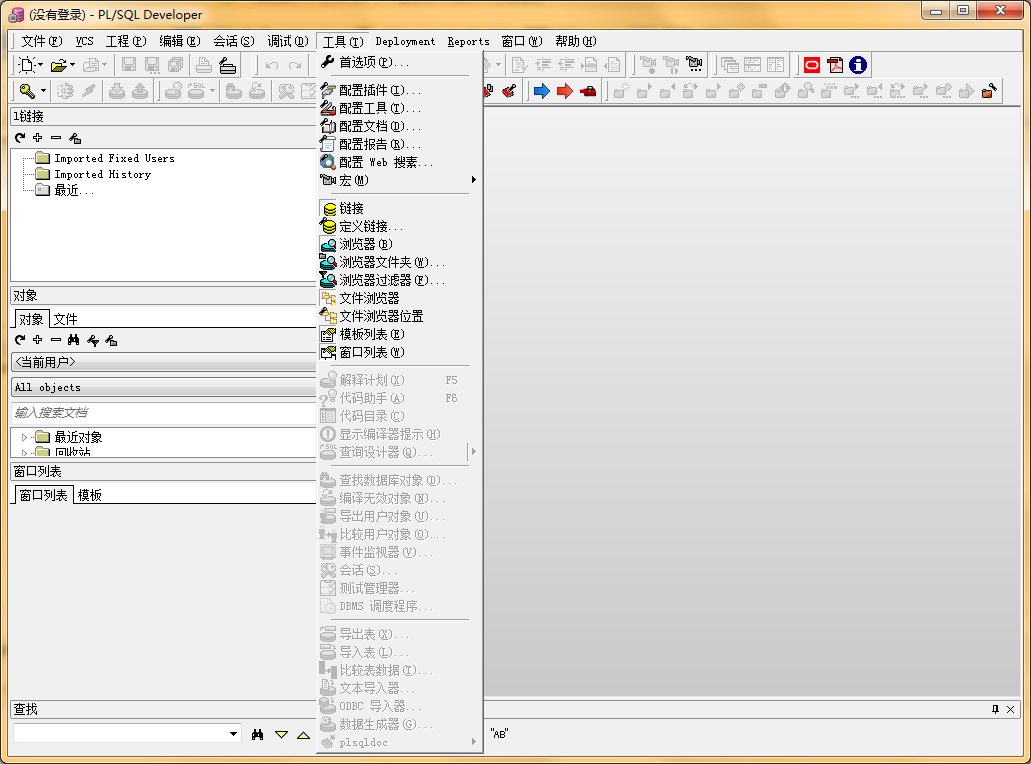Expand the 最近对象 tree node

pos(24,437)
